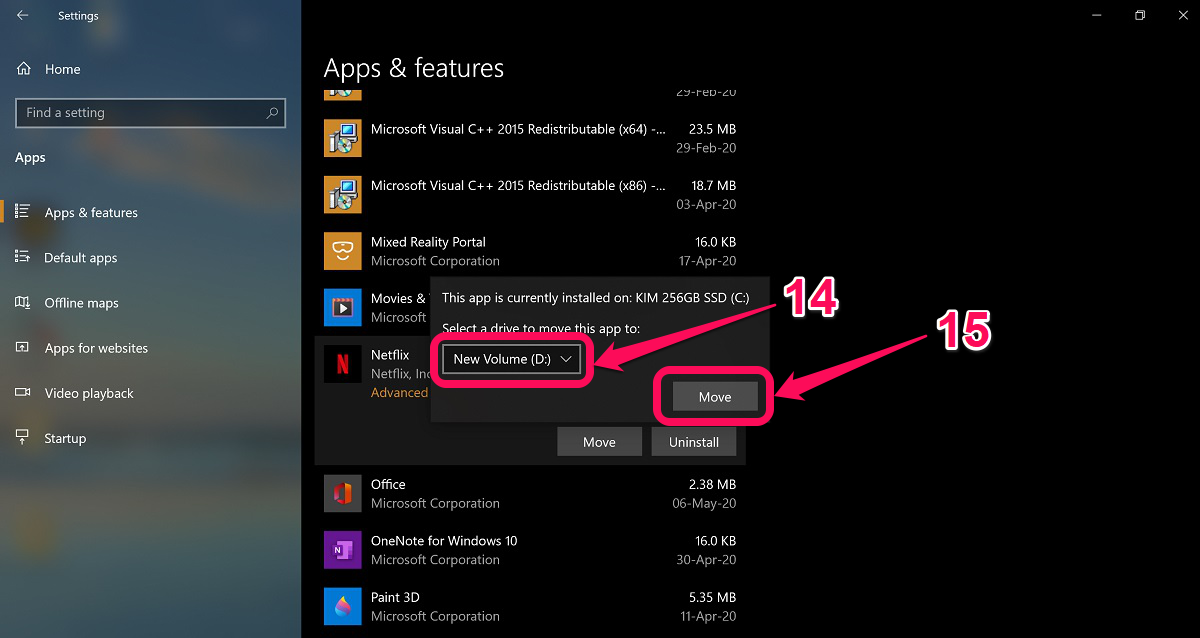This screenshot has width=1200, height=638.
Task: Select the Movies & TV app icon
Action: pyautogui.click(x=342, y=307)
